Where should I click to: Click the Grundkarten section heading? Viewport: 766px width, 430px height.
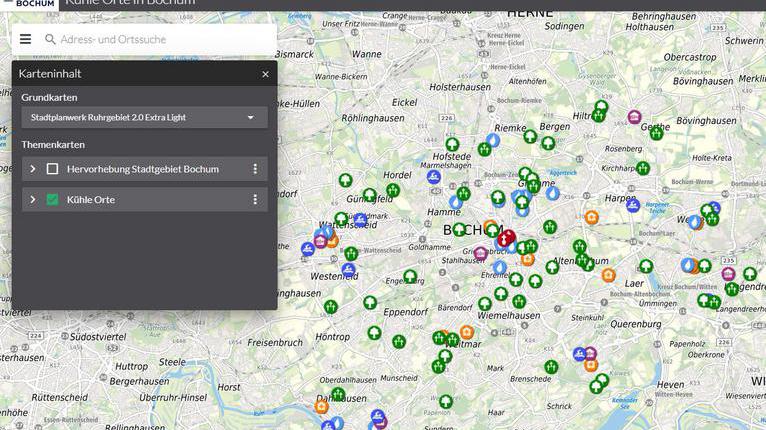click(49, 98)
